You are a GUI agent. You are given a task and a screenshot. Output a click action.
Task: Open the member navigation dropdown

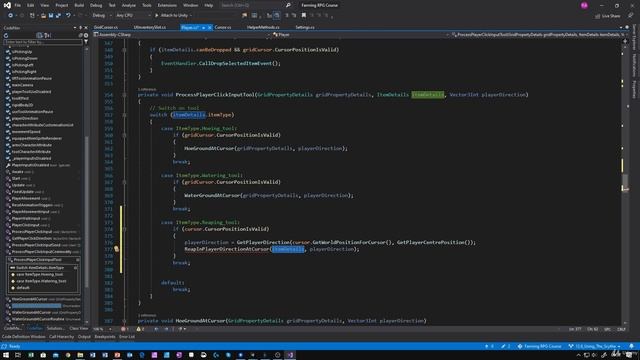pos(539,35)
